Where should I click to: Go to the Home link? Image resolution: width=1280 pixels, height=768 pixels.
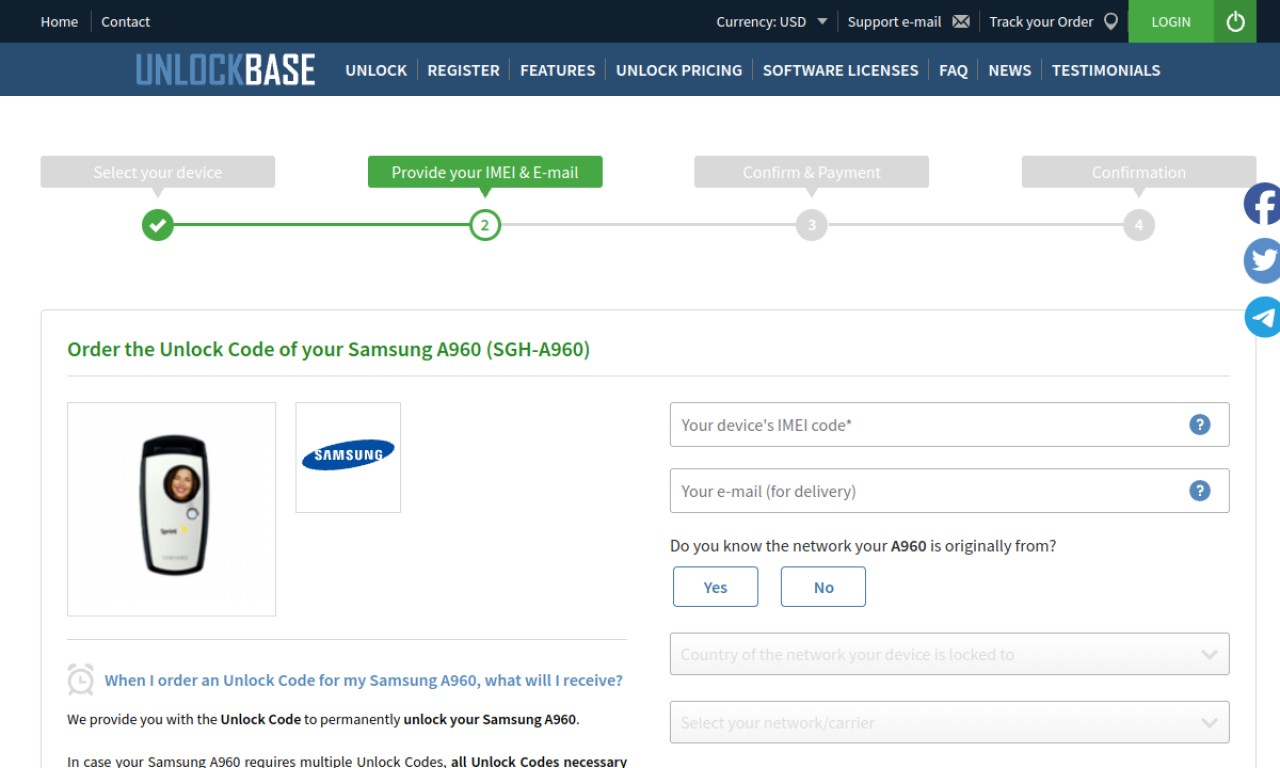pyautogui.click(x=59, y=21)
